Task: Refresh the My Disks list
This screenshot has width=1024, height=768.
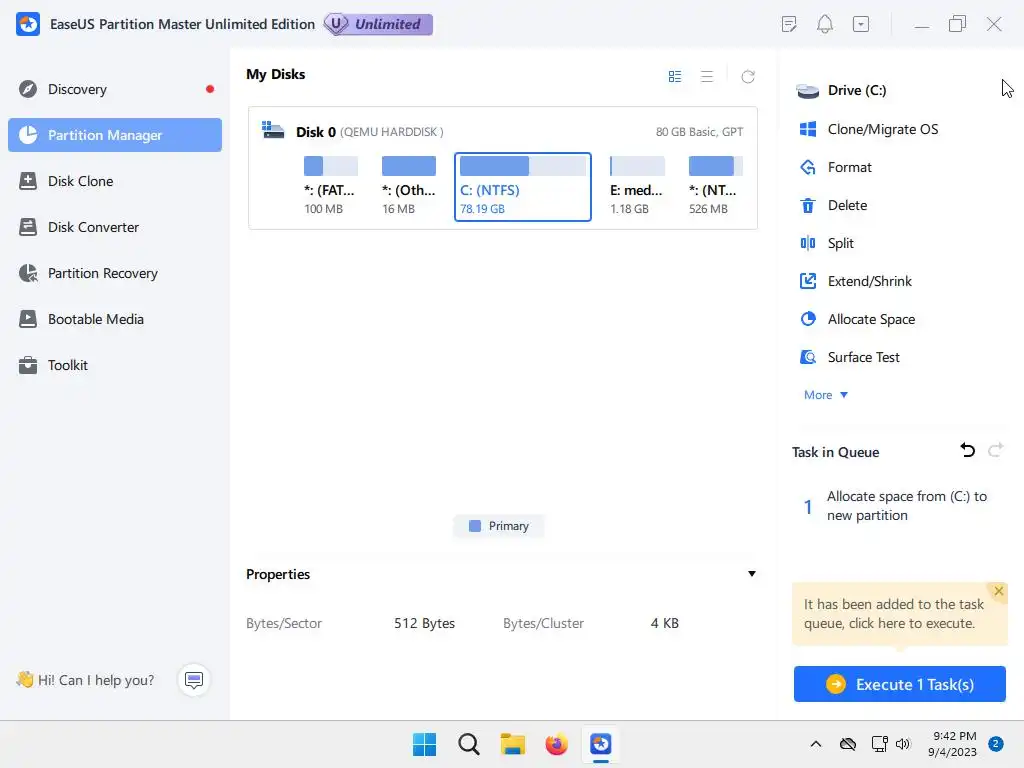Action: pos(748,76)
